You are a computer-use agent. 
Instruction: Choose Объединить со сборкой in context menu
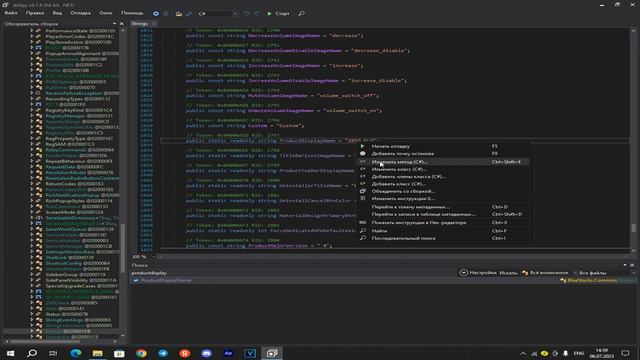(x=444, y=191)
